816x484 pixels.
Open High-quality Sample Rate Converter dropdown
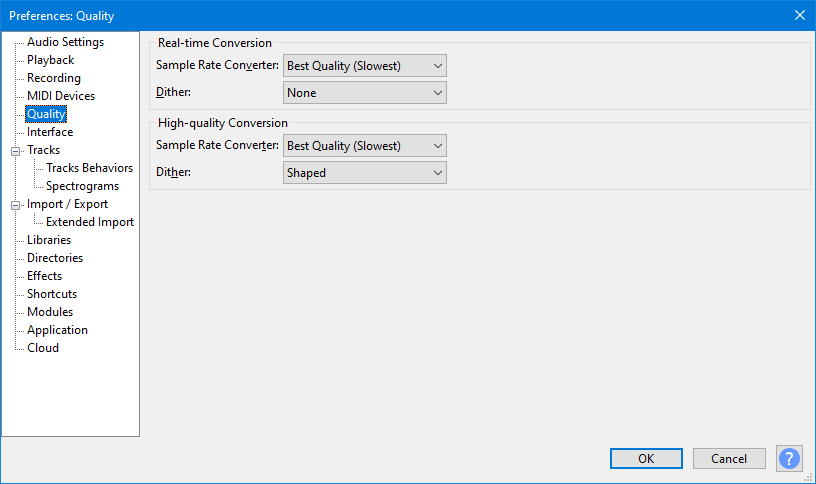365,146
